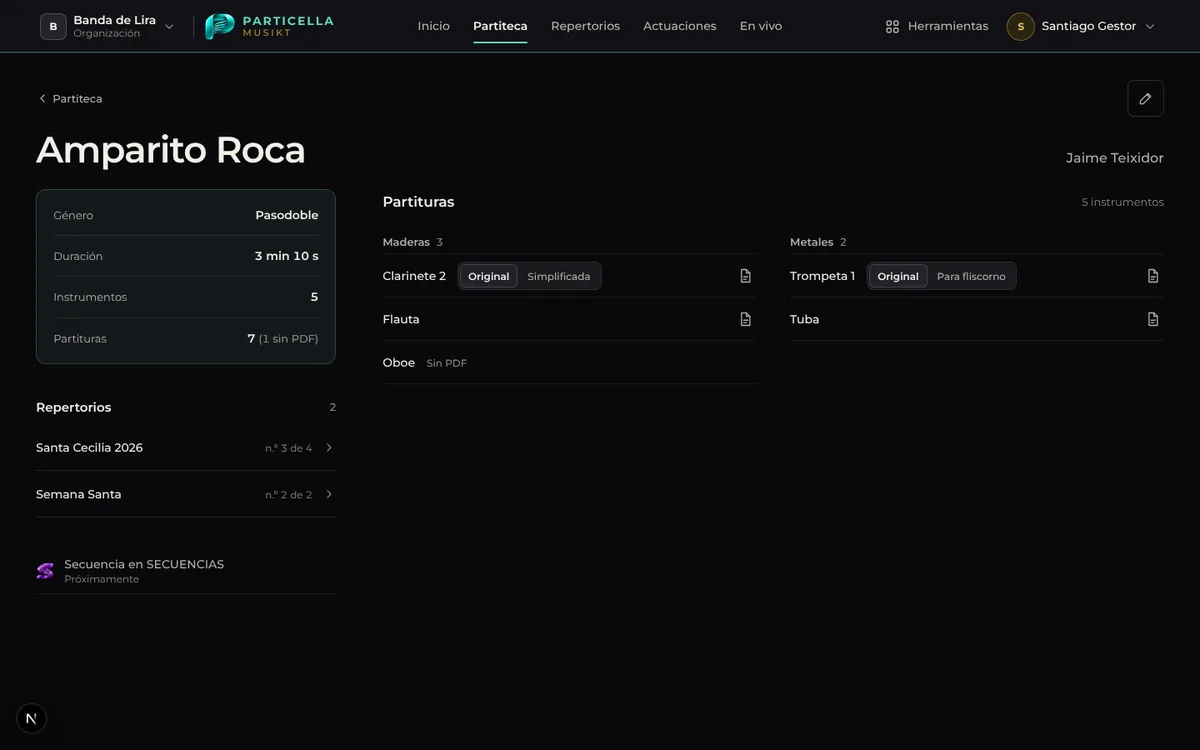Open the Clarinete 2 PDF document icon
Viewport: 1200px width, 750px height.
coord(745,276)
